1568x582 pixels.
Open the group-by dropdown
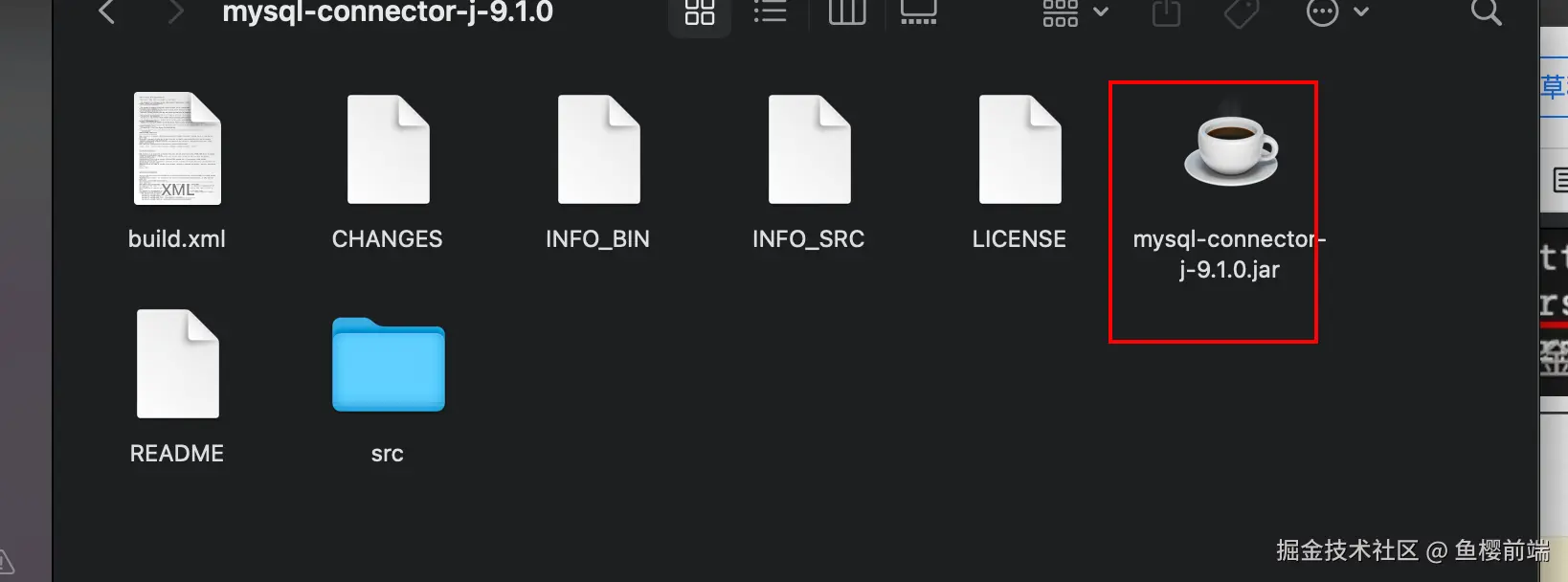point(1075,12)
